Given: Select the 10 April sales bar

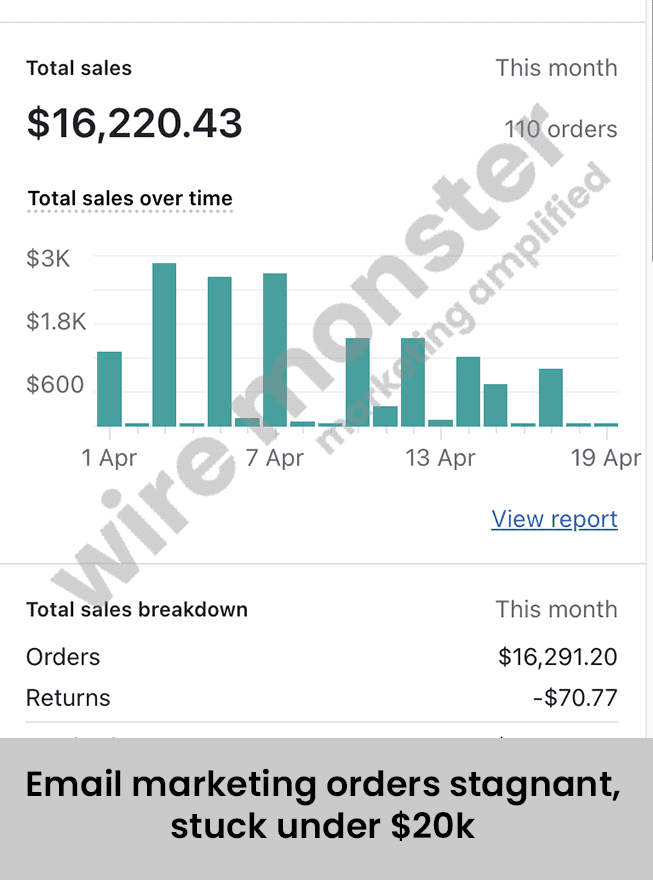Looking at the screenshot, I should click(357, 382).
